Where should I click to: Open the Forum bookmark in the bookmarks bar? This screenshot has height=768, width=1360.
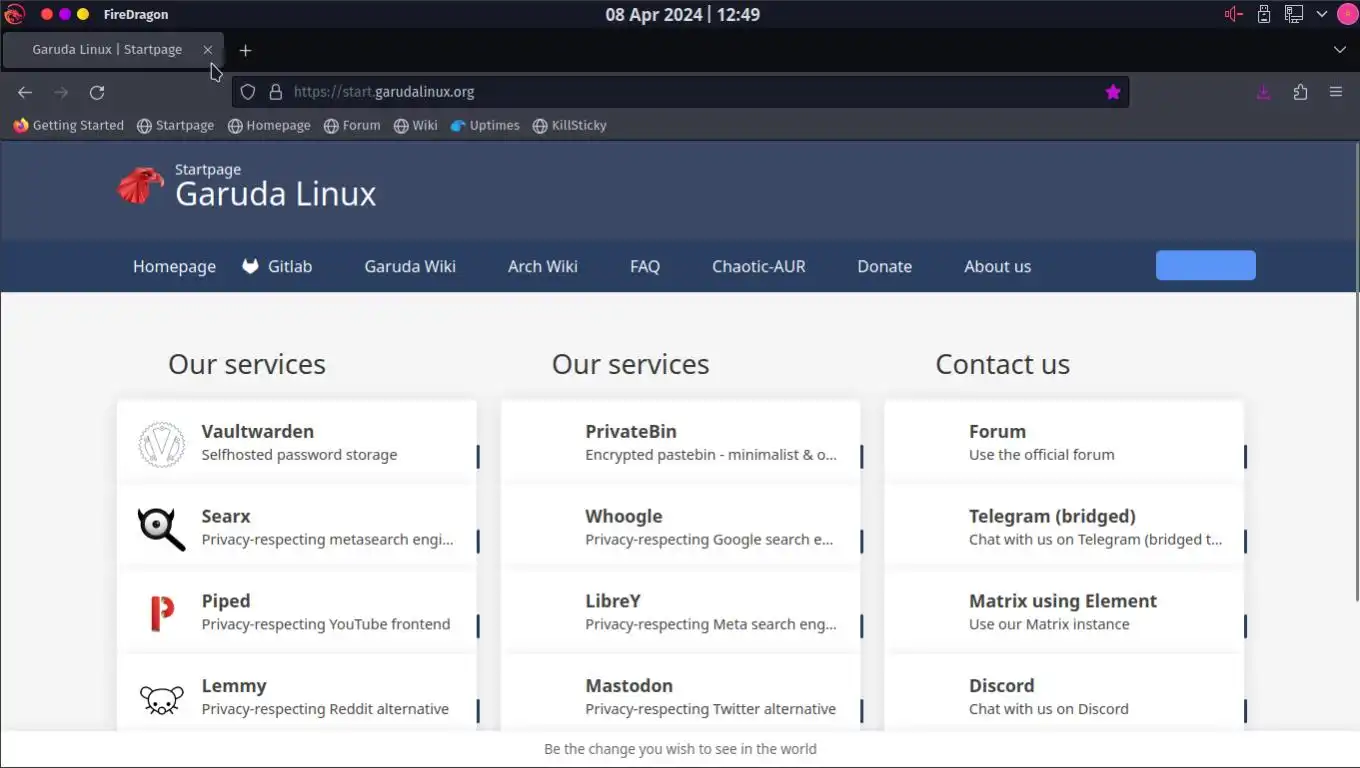tap(352, 125)
